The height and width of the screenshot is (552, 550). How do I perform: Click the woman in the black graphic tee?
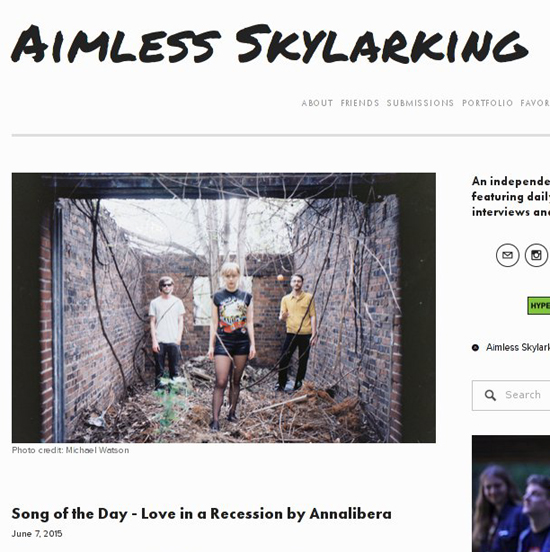[231, 345]
